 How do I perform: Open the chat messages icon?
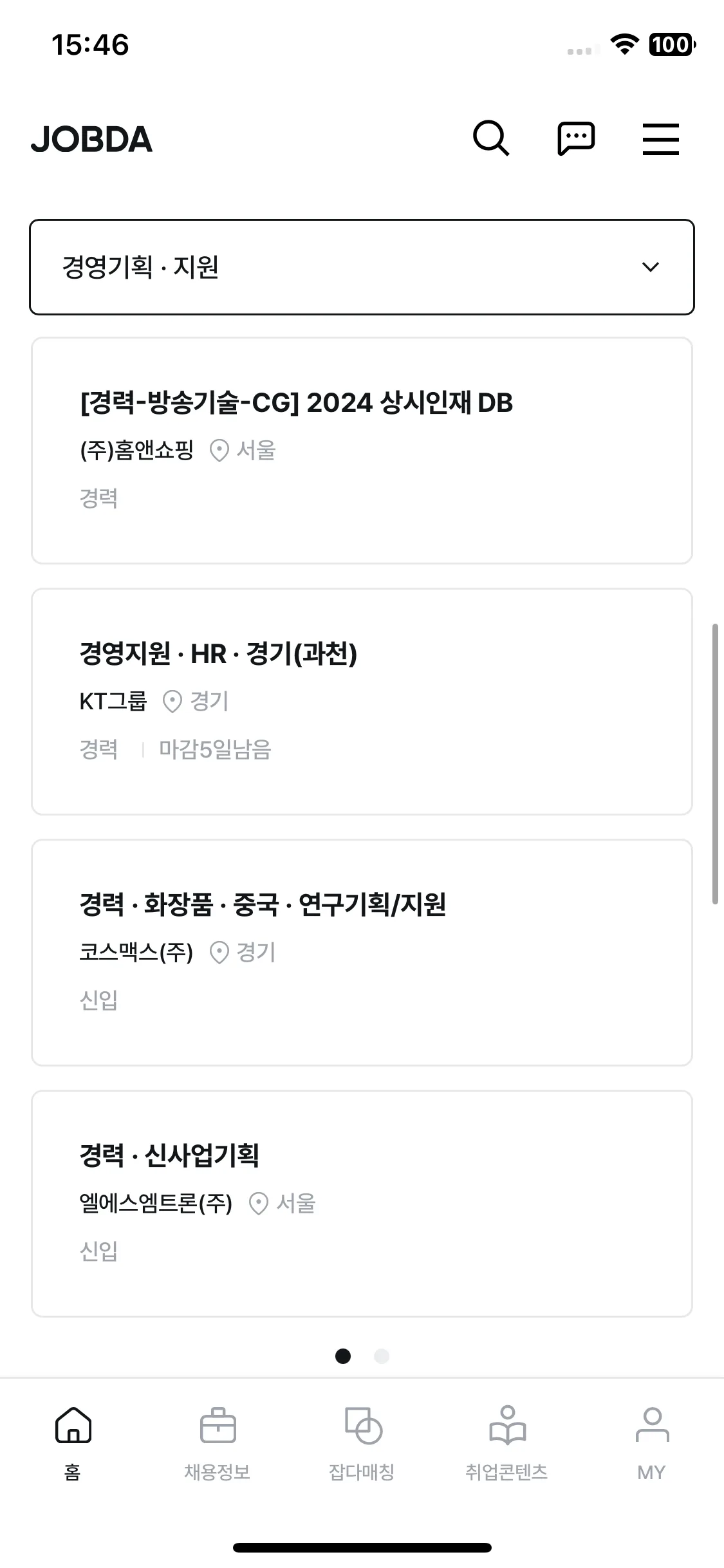click(x=576, y=138)
